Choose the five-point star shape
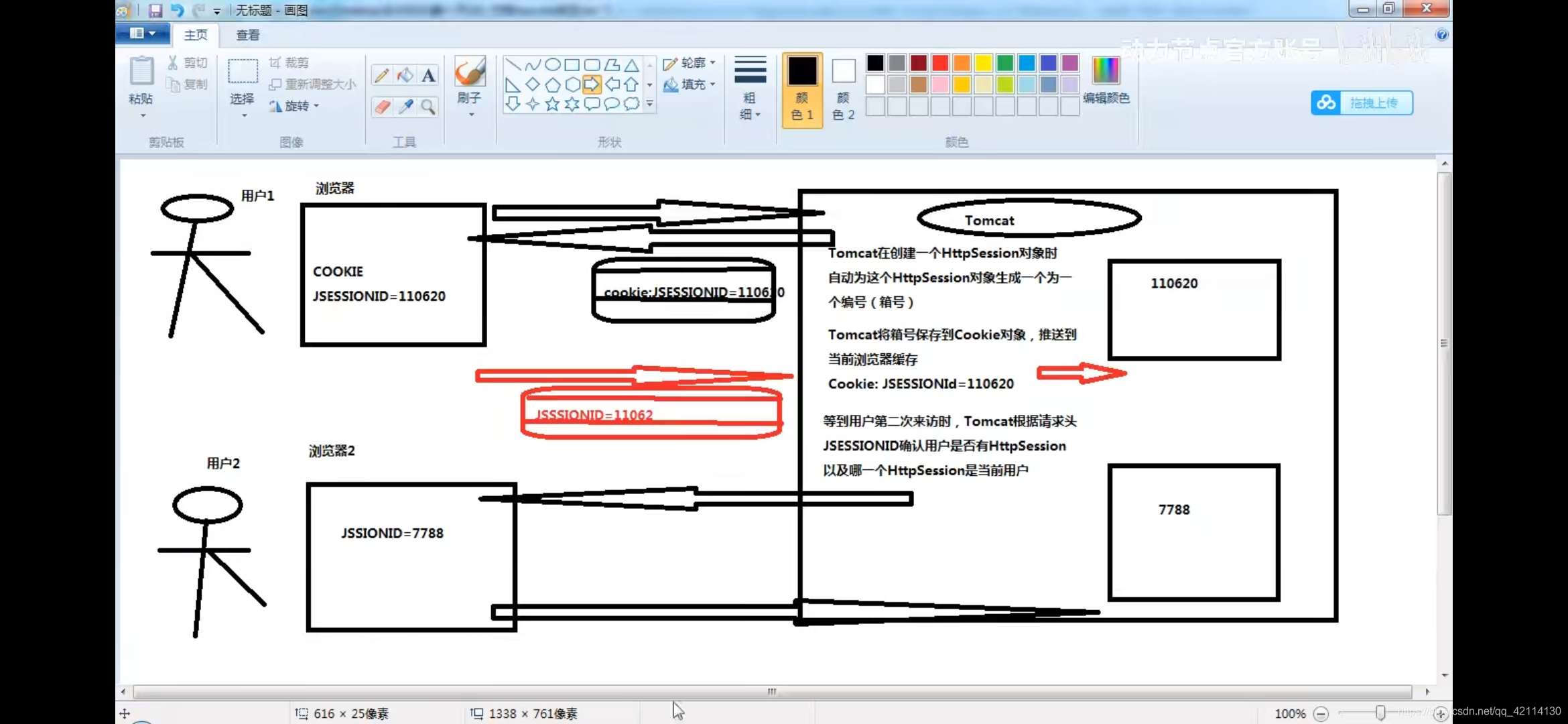This screenshot has height=724, width=1568. [552, 104]
